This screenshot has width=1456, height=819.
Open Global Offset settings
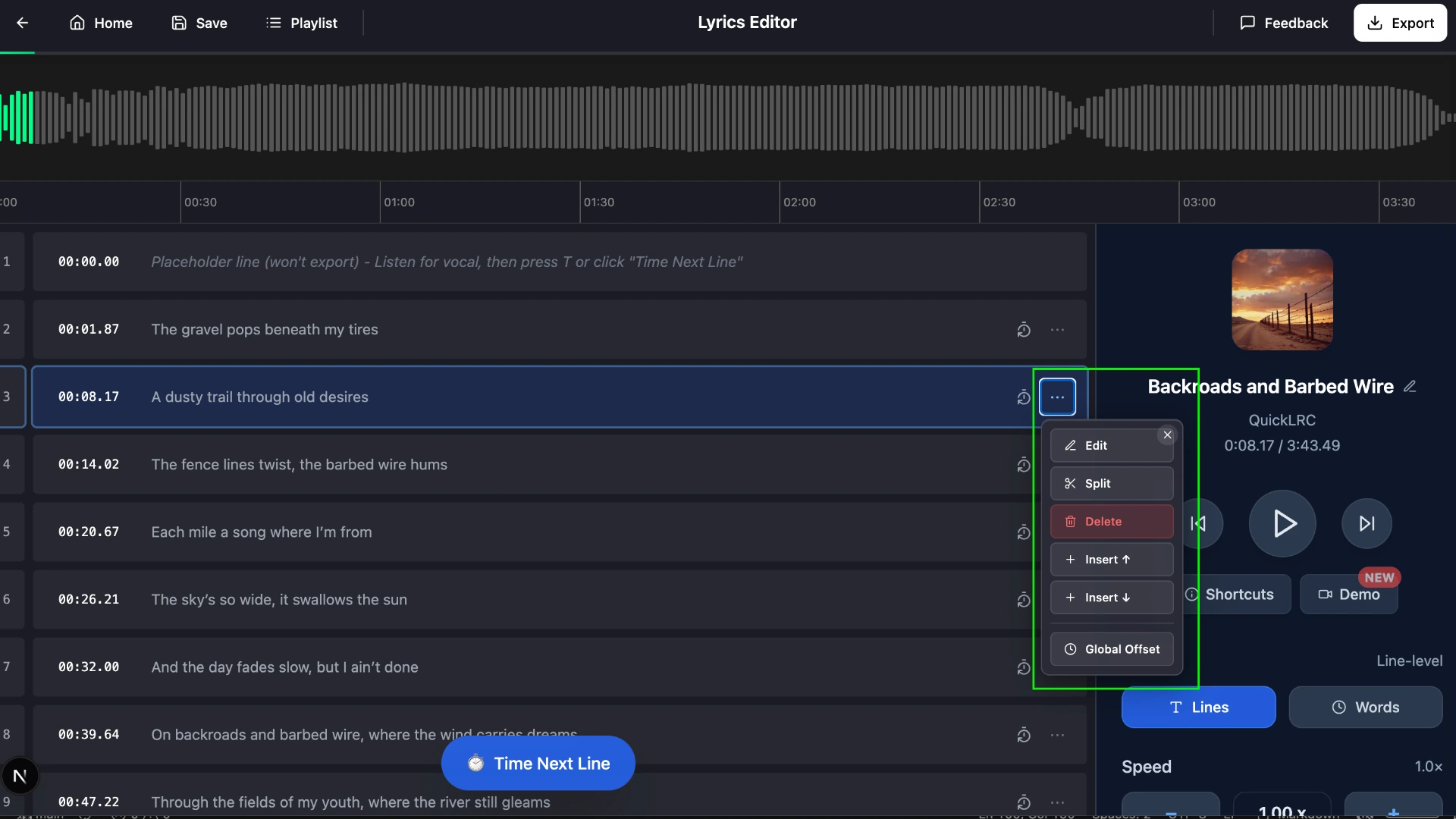(x=1111, y=648)
